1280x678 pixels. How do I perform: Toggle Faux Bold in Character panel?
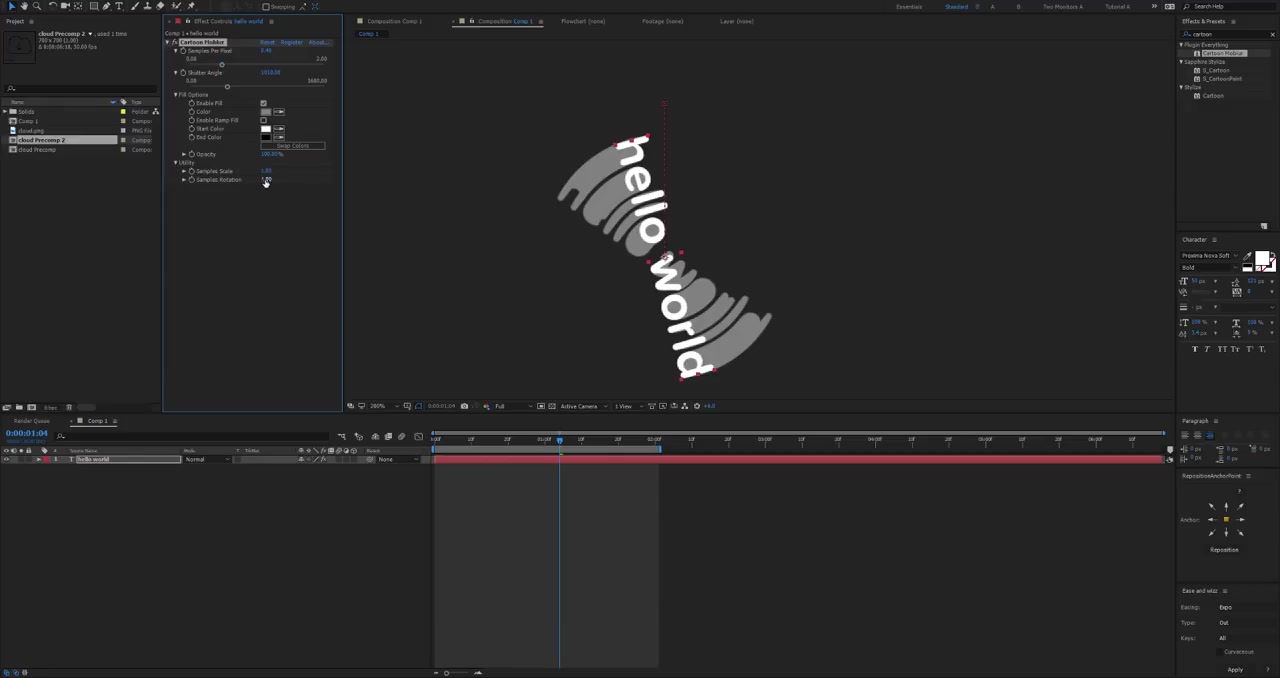1195,349
